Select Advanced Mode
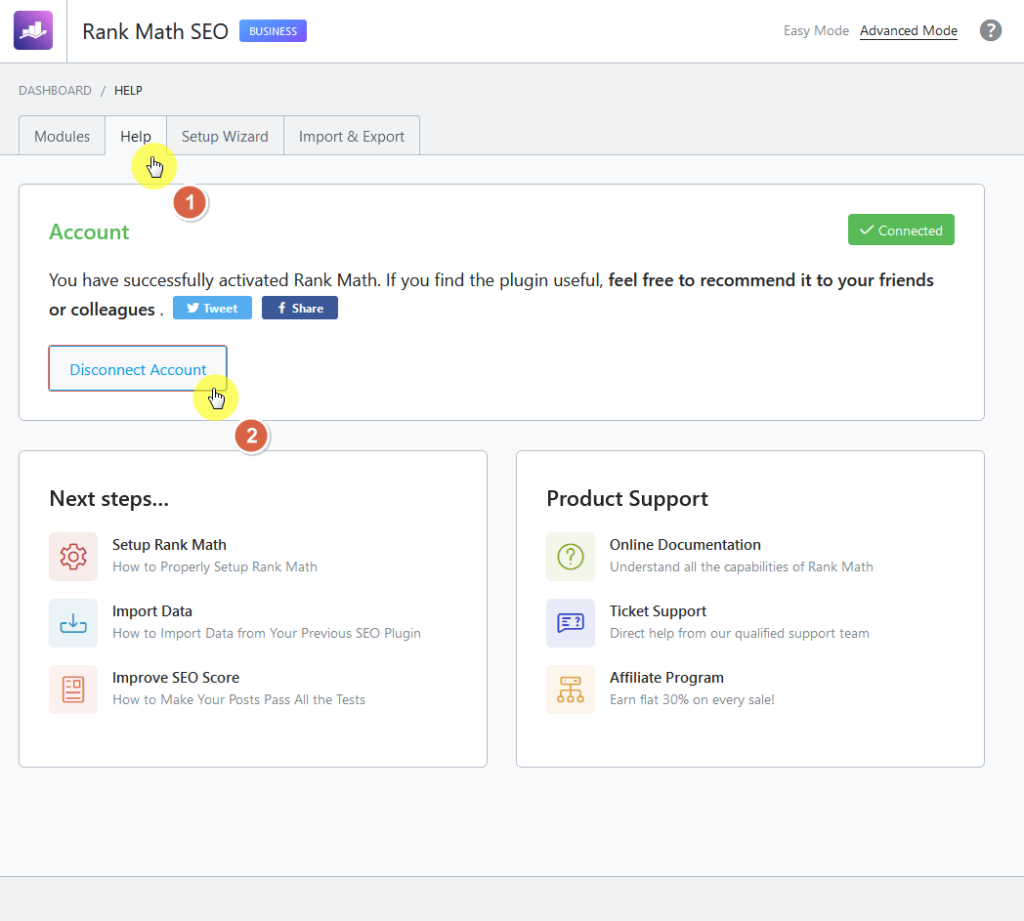The image size is (1024, 921). point(908,31)
